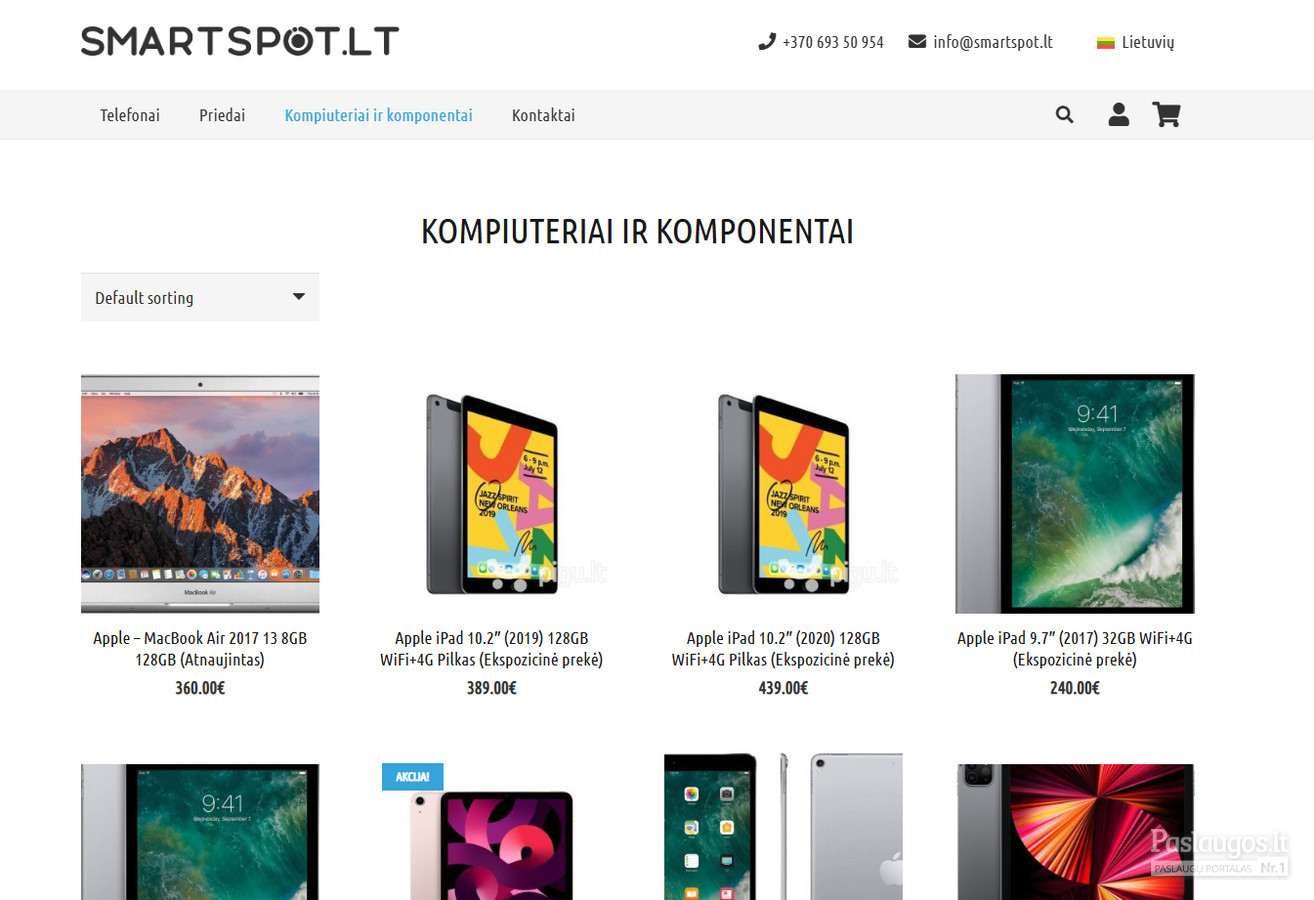1314x900 pixels.
Task: Open the Kontaktai page
Action: pyautogui.click(x=543, y=115)
